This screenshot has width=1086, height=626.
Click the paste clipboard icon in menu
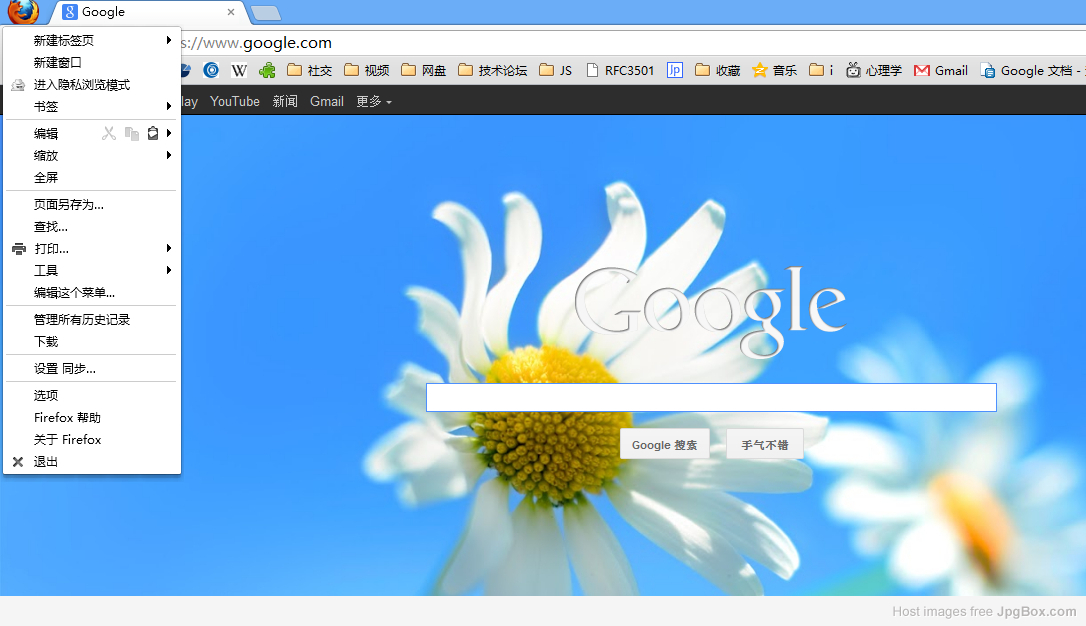pos(153,133)
